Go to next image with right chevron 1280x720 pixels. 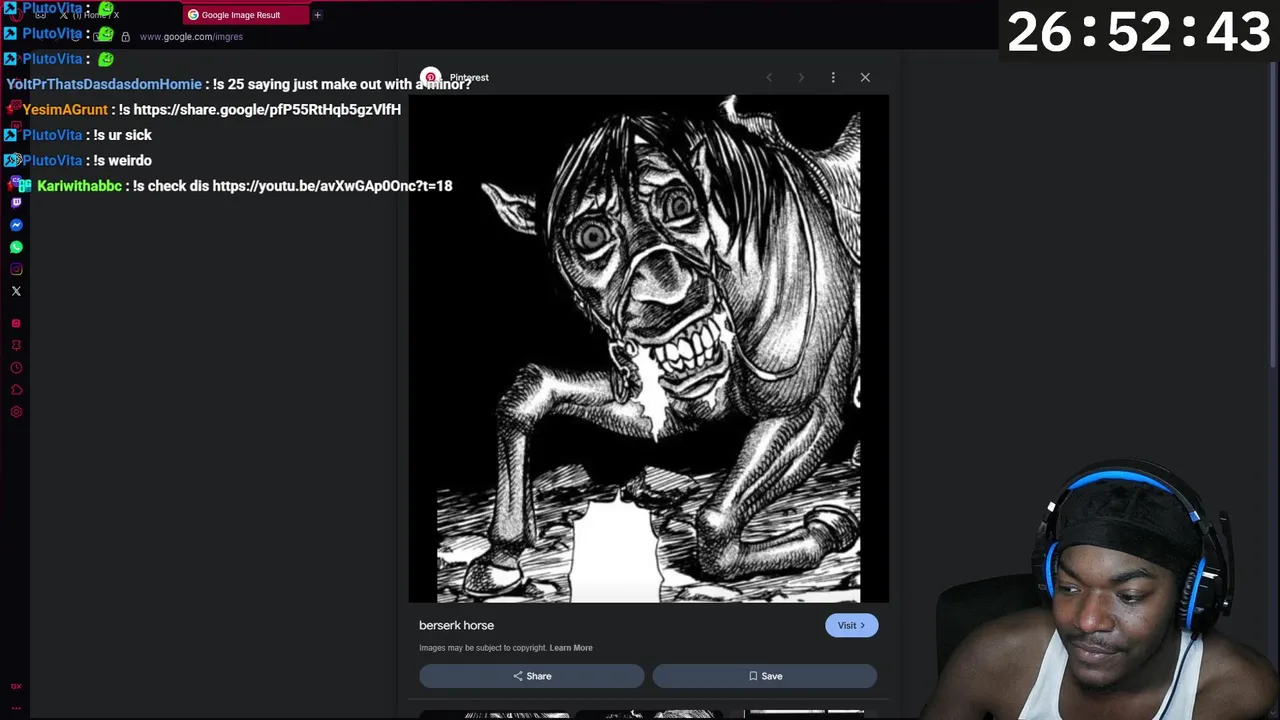[801, 77]
